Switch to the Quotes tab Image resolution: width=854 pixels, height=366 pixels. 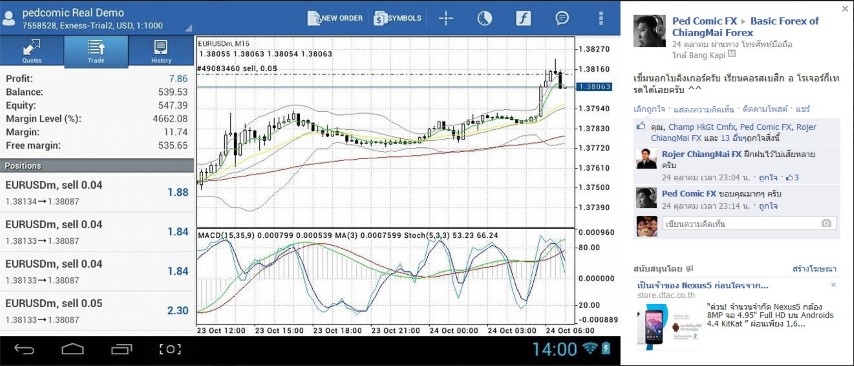pos(32,52)
